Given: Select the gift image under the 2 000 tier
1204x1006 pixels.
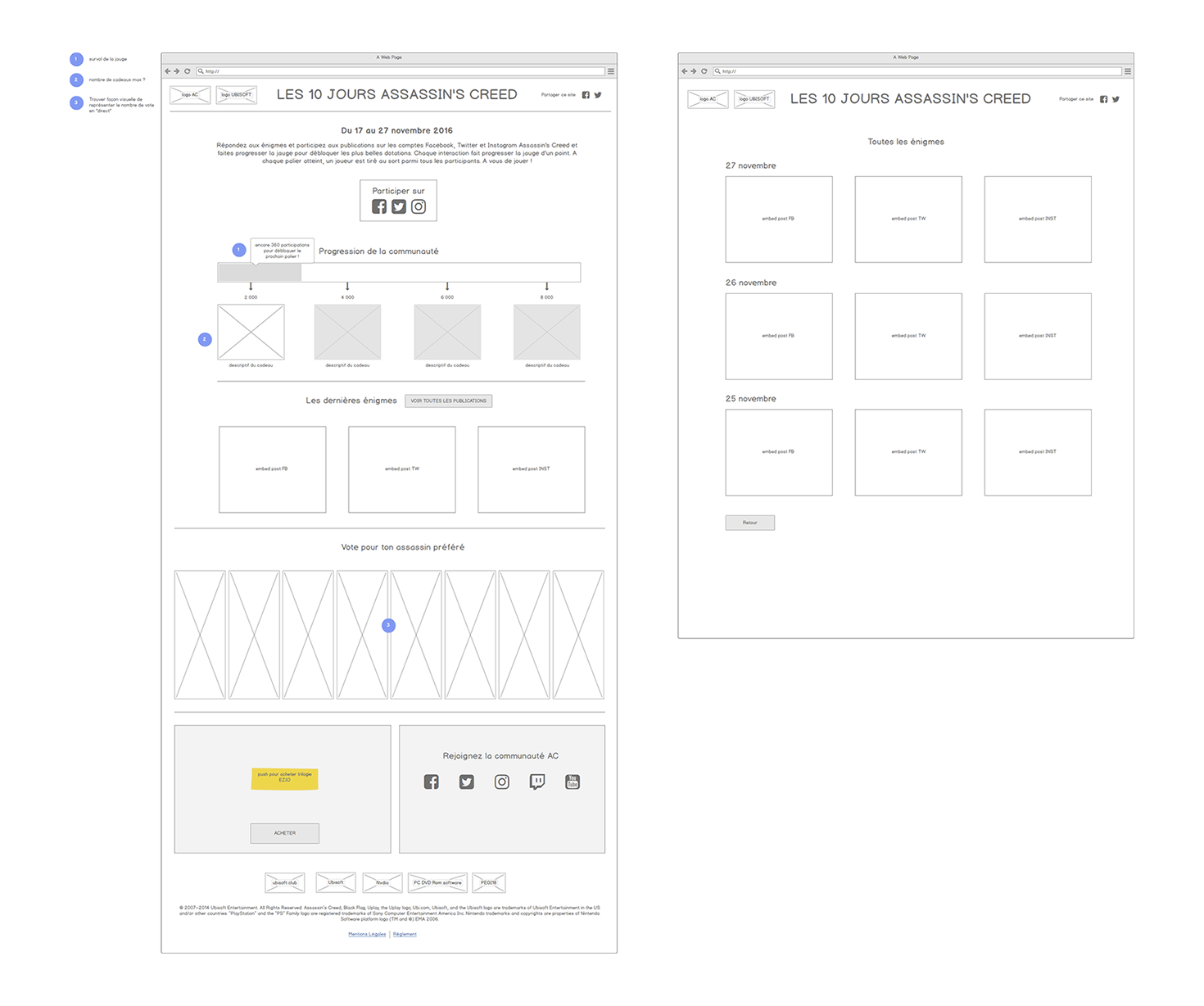Looking at the screenshot, I should pos(251,332).
